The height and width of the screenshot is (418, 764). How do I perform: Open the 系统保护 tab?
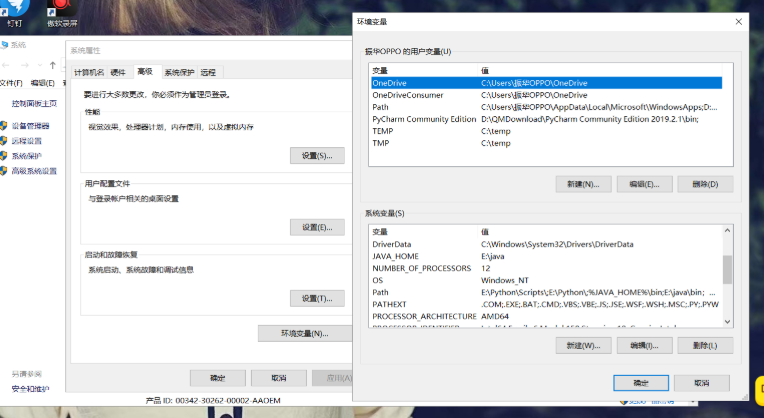coord(179,72)
